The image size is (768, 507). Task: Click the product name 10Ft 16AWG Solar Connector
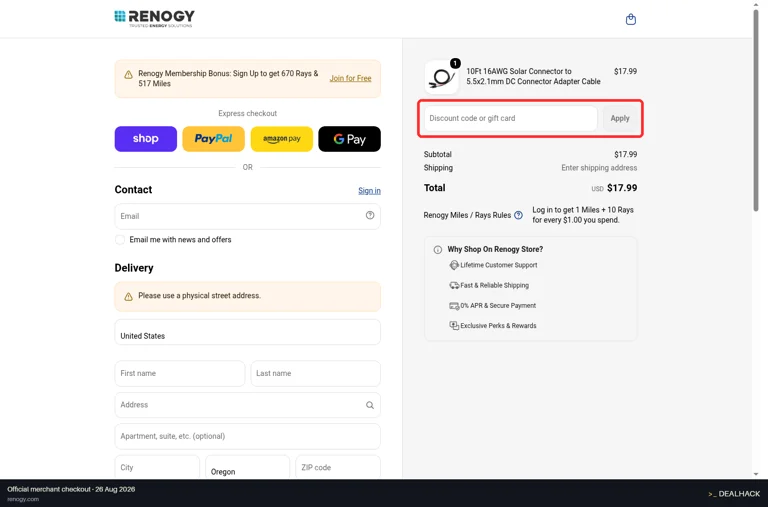pyautogui.click(x=533, y=76)
